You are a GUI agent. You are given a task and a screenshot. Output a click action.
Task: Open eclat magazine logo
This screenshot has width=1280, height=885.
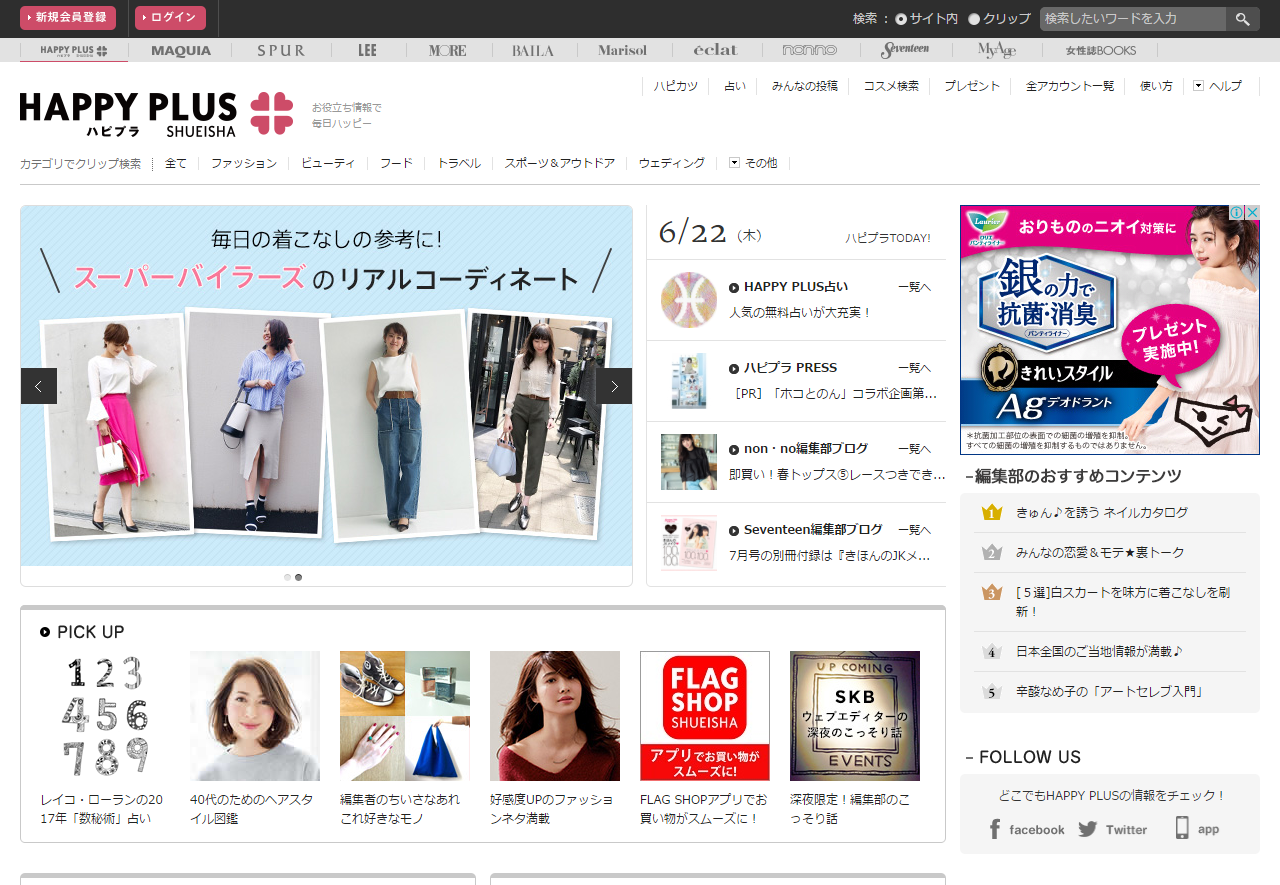(716, 50)
